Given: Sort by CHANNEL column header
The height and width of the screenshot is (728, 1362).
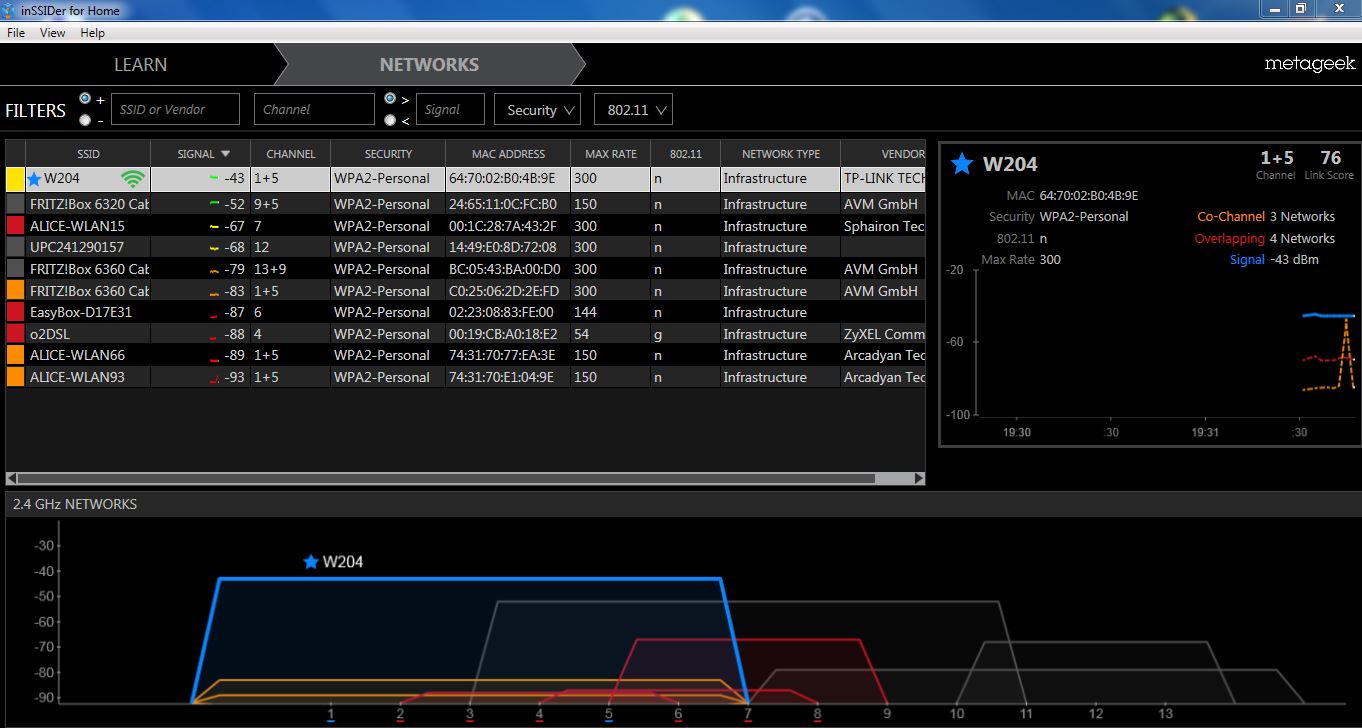Looking at the screenshot, I should pyautogui.click(x=290, y=154).
